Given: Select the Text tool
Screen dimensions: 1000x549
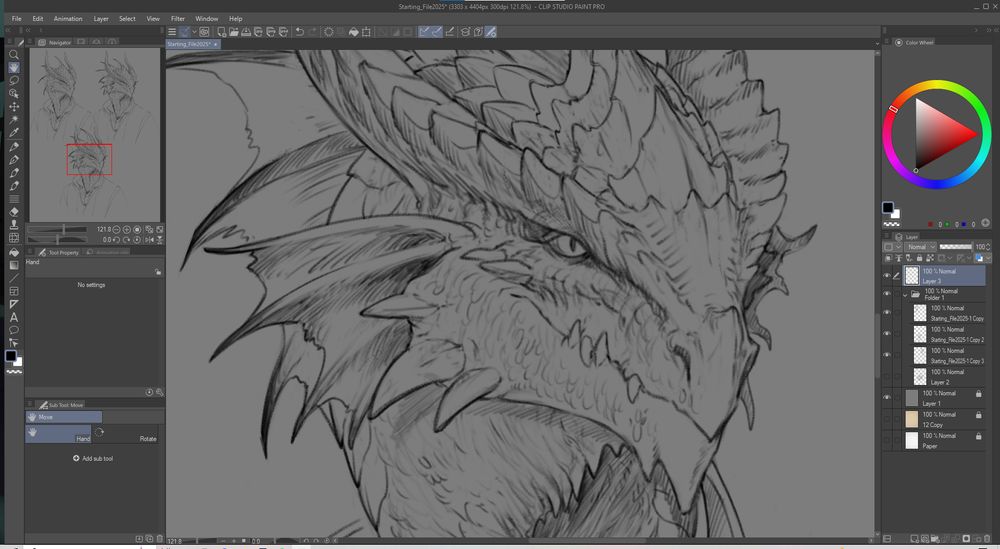Looking at the screenshot, I should point(13,317).
